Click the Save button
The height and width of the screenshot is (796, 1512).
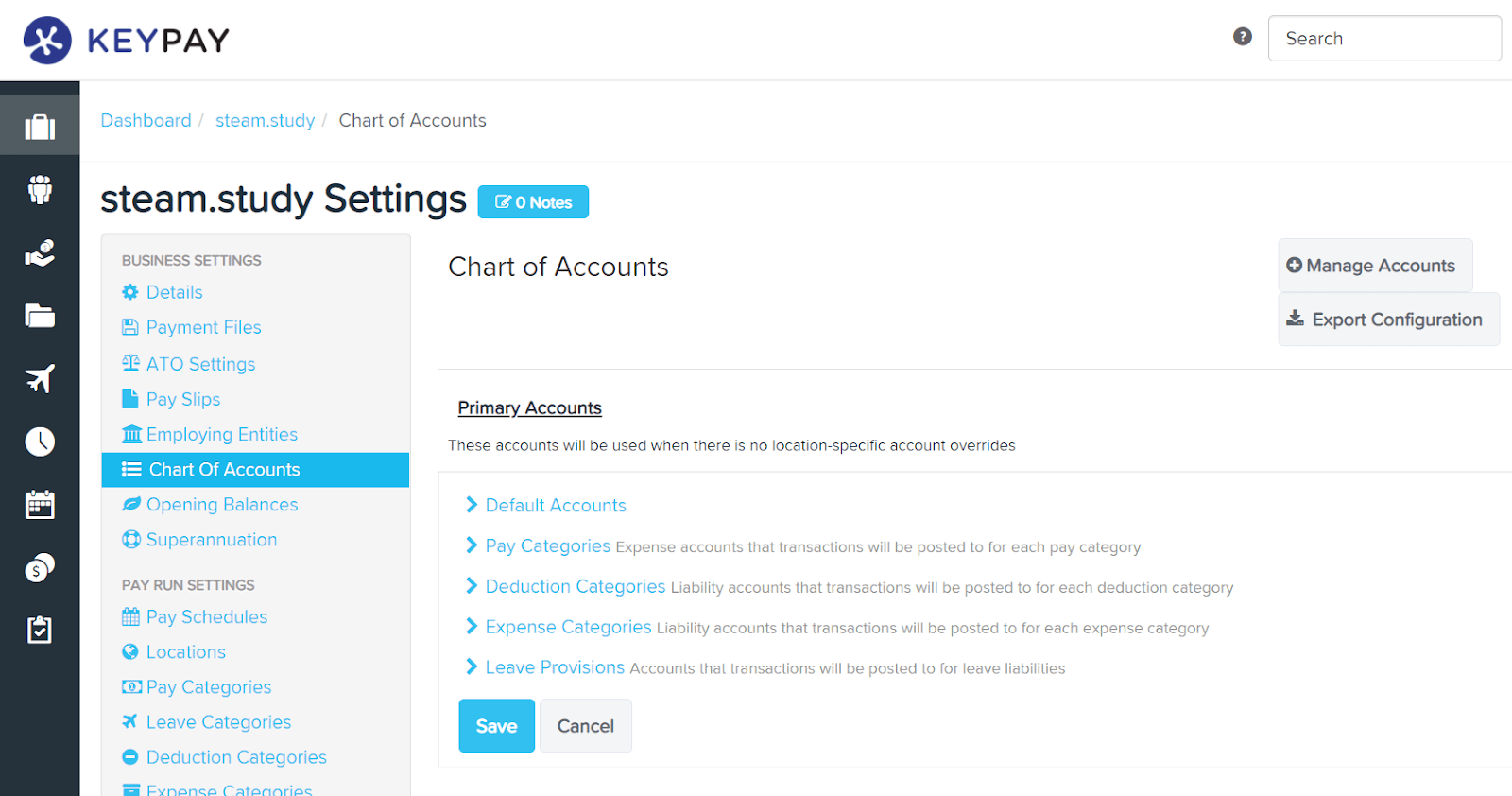click(x=497, y=726)
